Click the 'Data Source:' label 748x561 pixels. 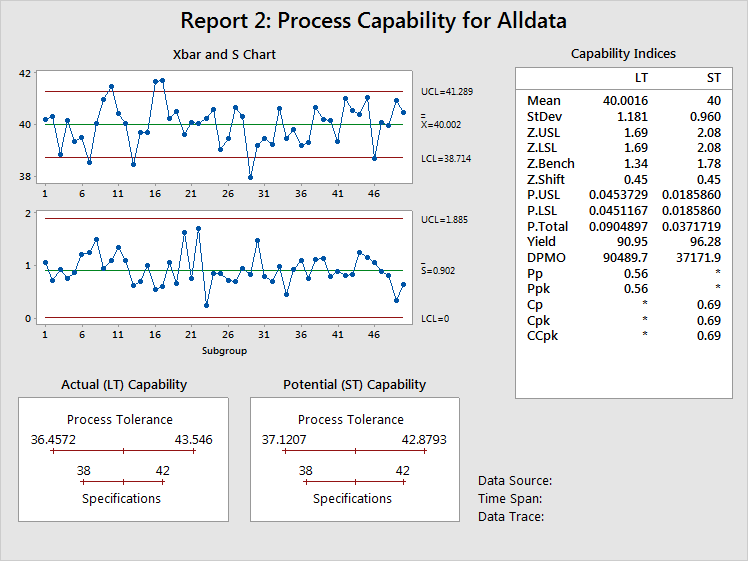point(515,480)
